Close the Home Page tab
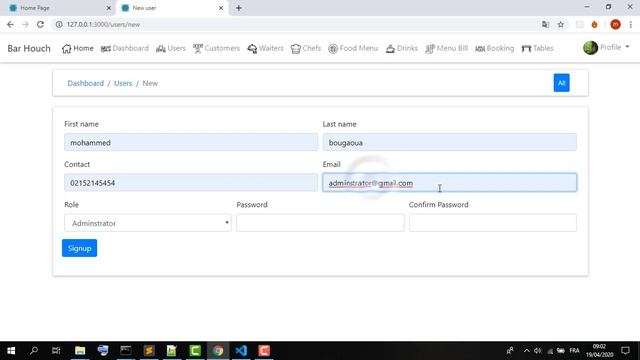The image size is (640, 360). tap(109, 8)
